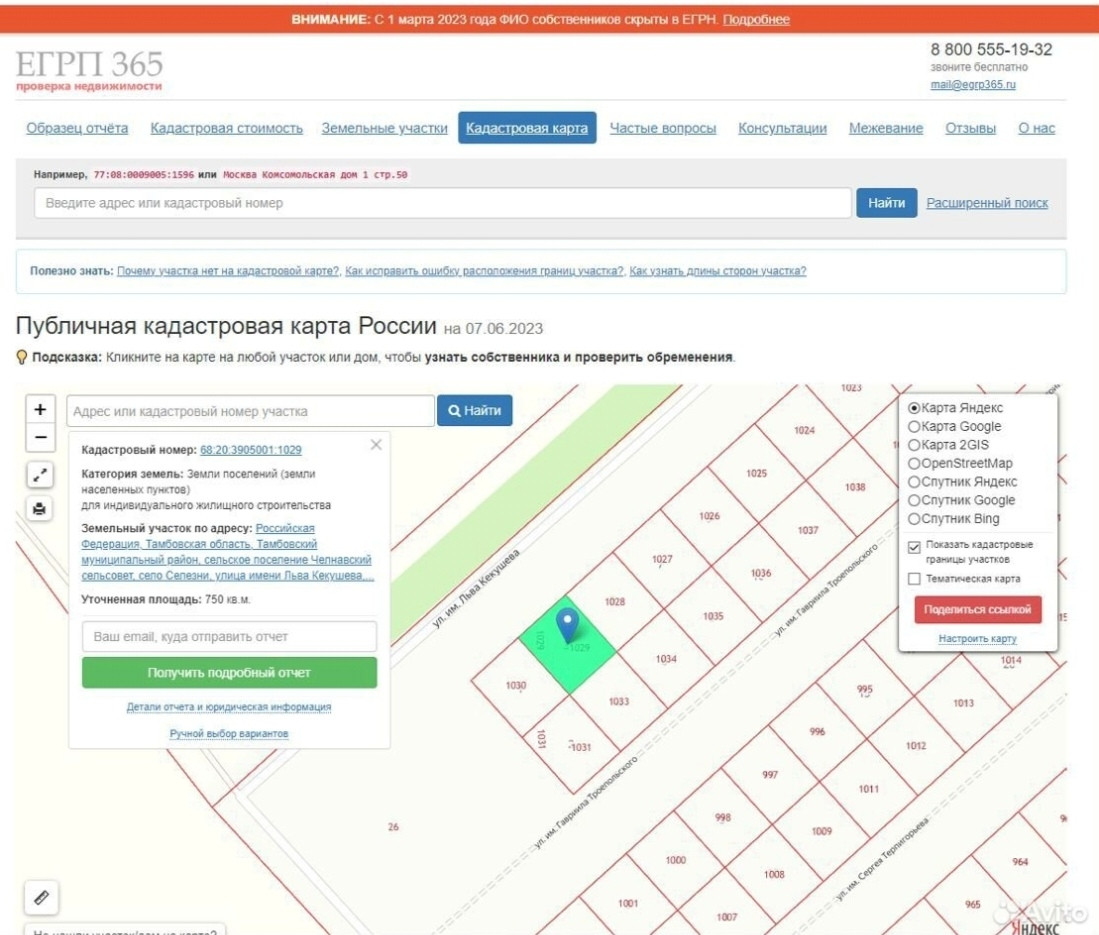Select parcel 1028 on the map
Viewport: 1099px width, 935px height.
[615, 601]
